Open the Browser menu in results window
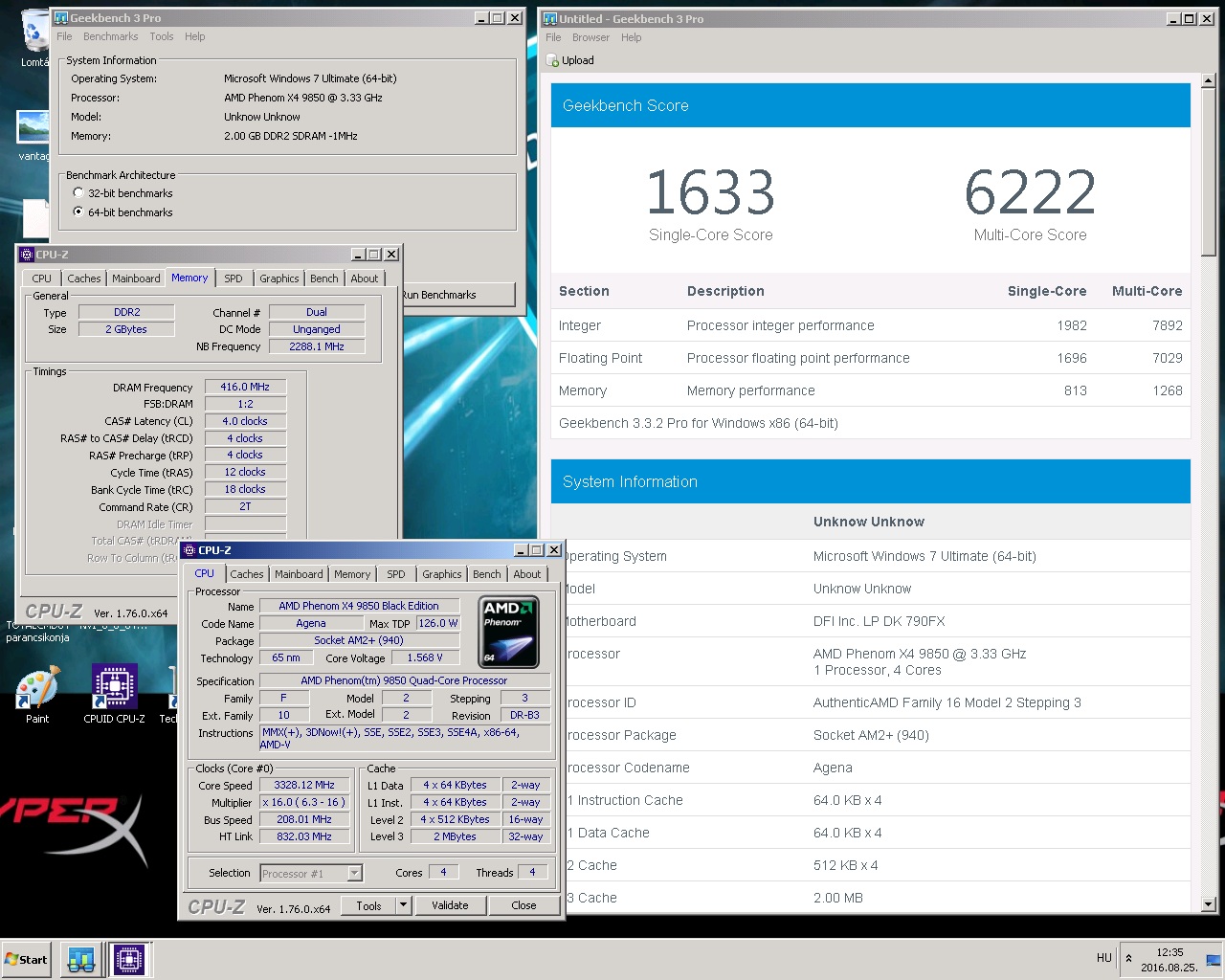The width and height of the screenshot is (1225, 980). click(x=590, y=37)
